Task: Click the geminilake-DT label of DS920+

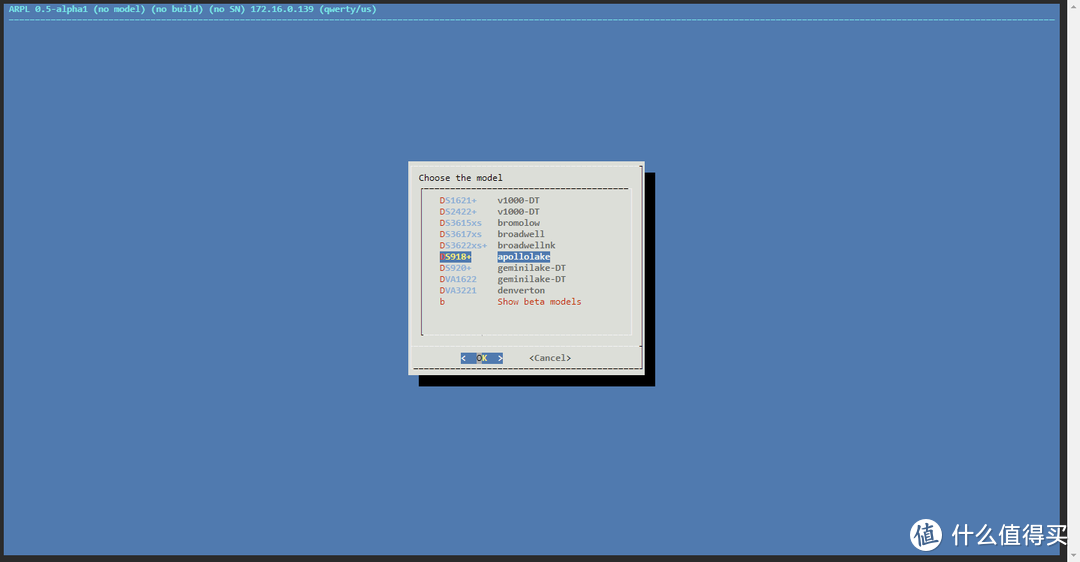Action: (532, 268)
